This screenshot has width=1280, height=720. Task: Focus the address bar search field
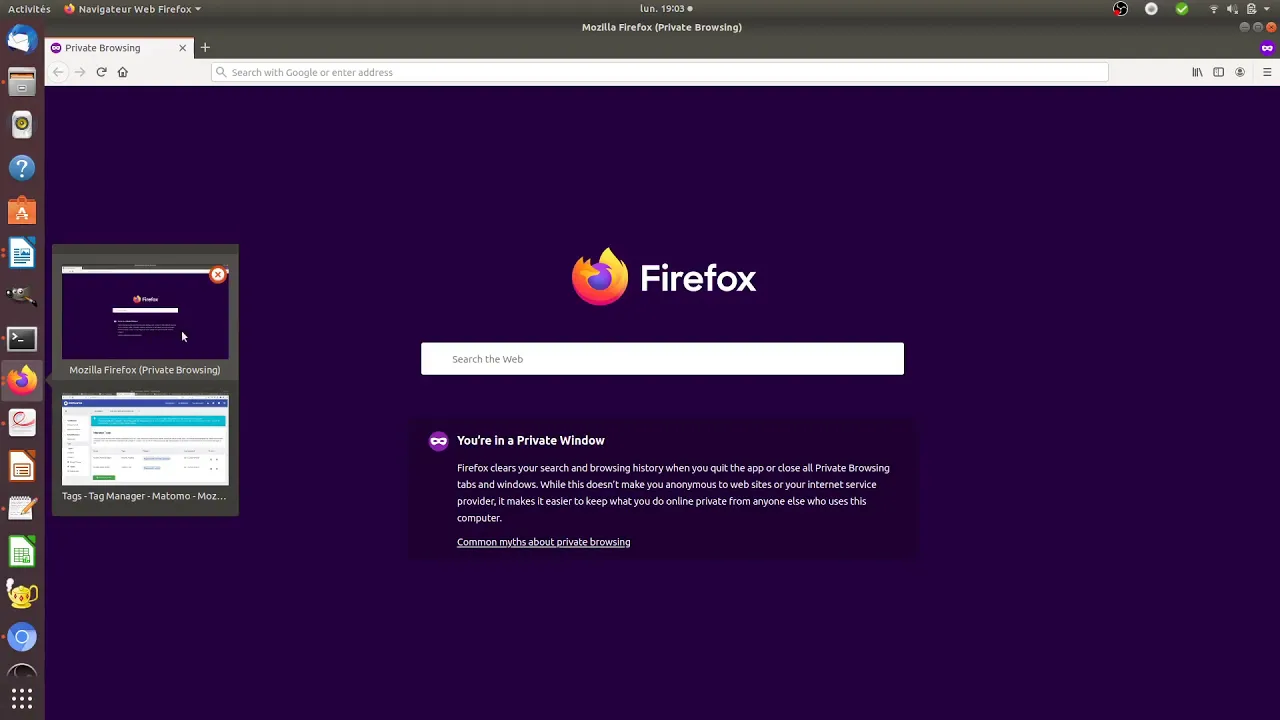click(x=660, y=72)
